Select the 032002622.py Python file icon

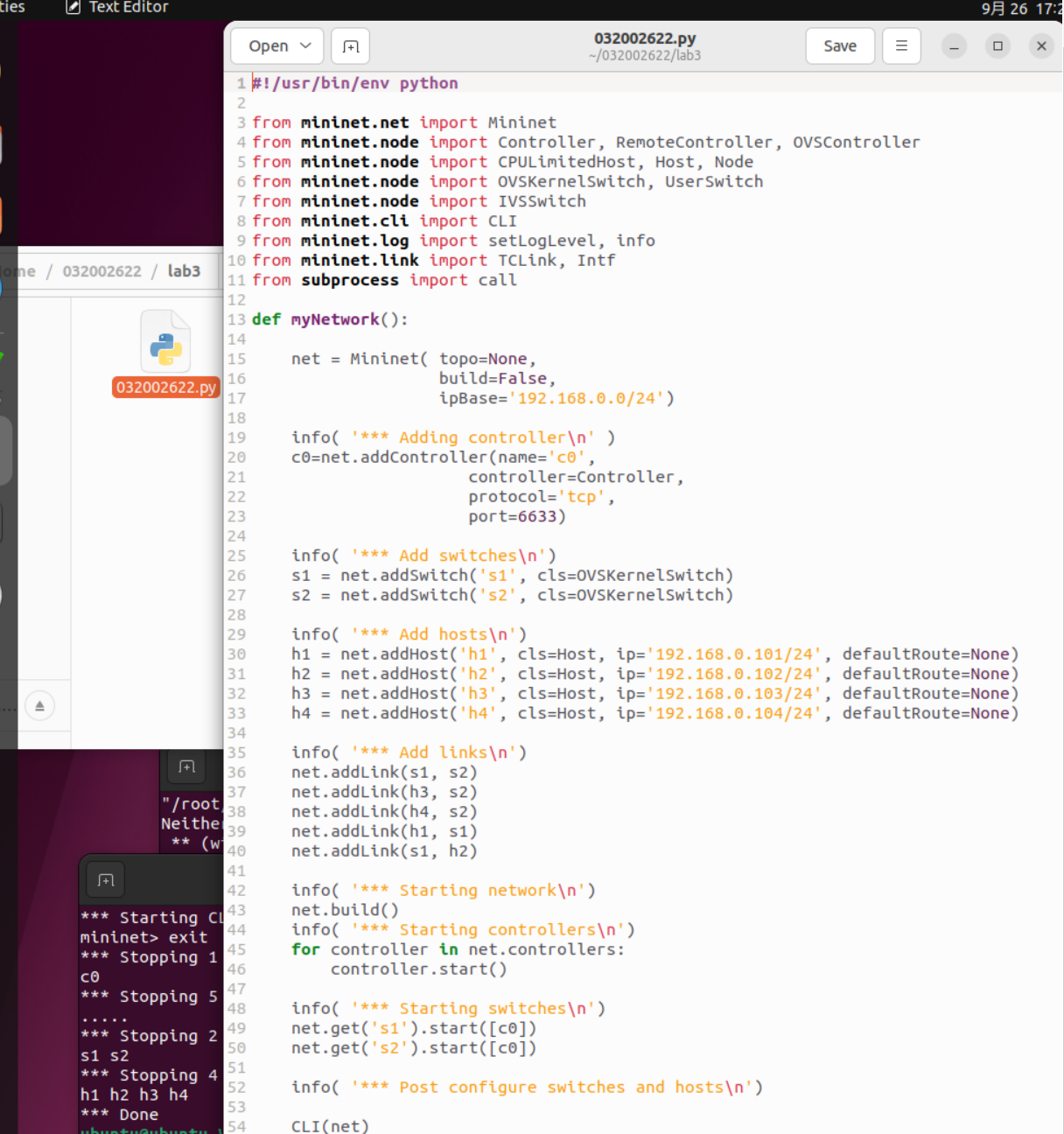pos(165,342)
